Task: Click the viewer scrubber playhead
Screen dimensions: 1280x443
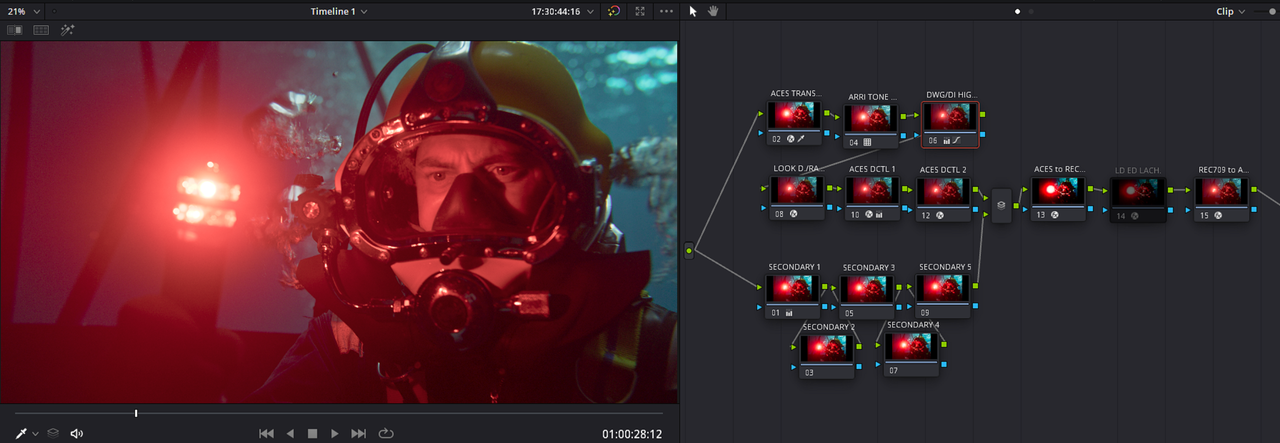Action: [136, 413]
